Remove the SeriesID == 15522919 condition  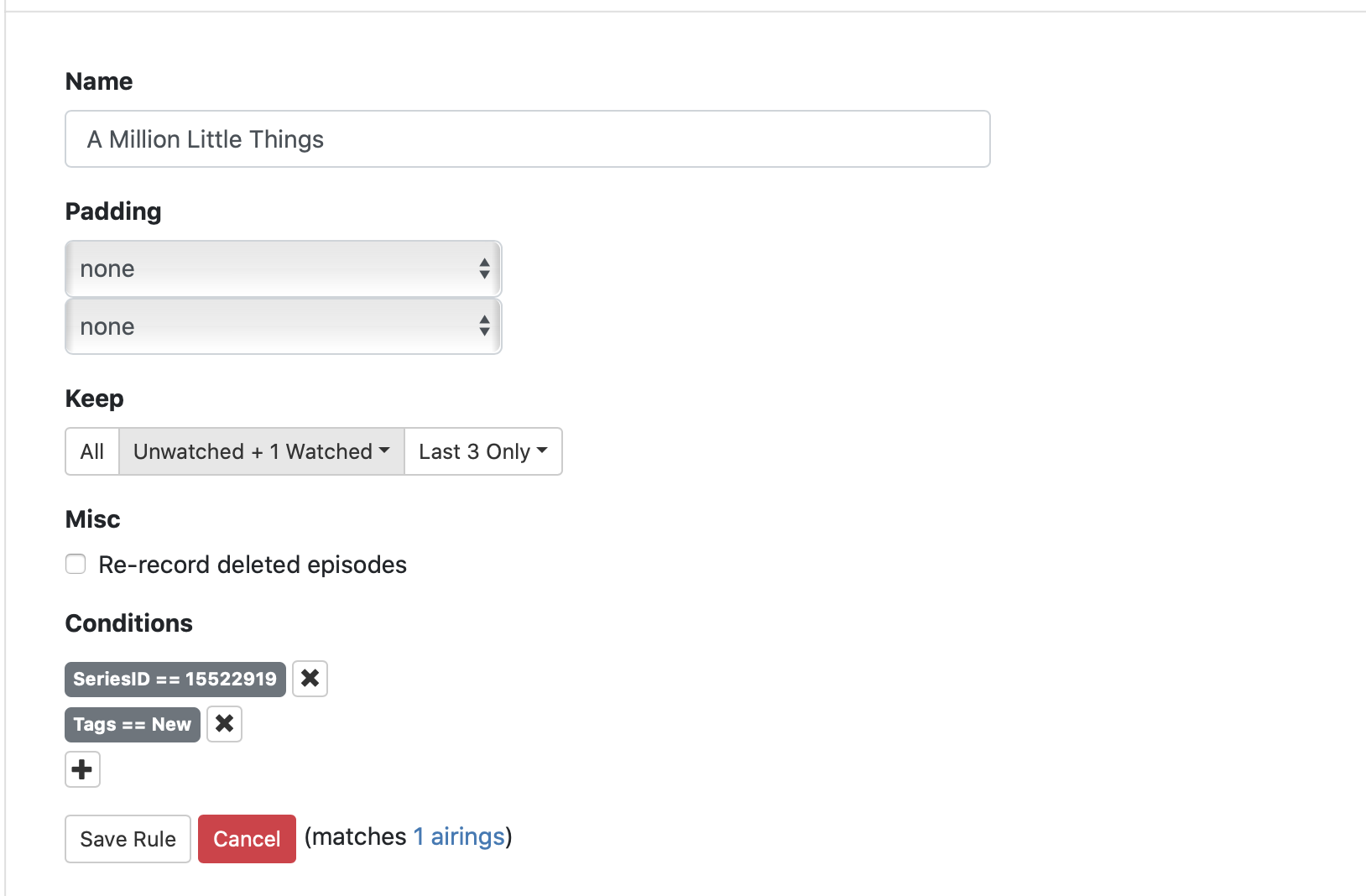[310, 679]
